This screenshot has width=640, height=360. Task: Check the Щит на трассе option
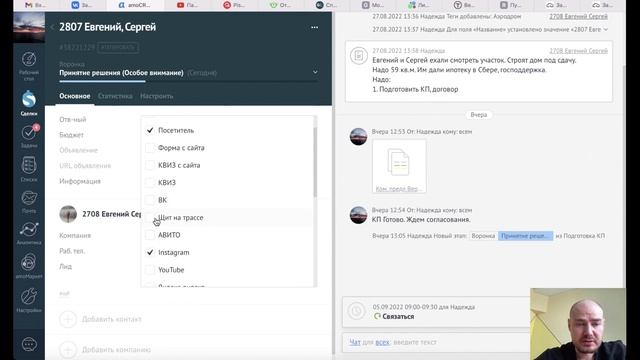click(x=150, y=218)
